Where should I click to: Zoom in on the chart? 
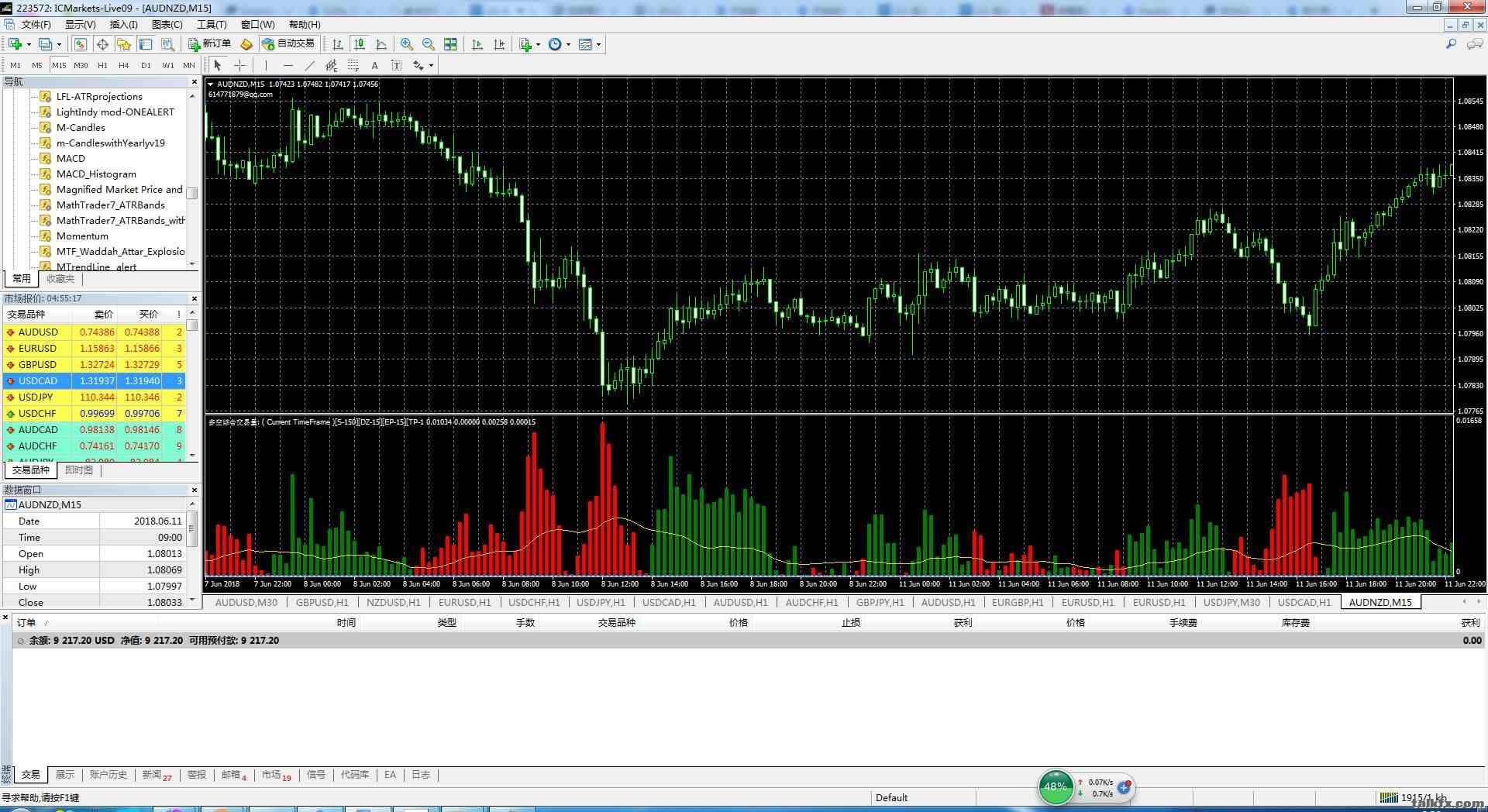pos(406,44)
